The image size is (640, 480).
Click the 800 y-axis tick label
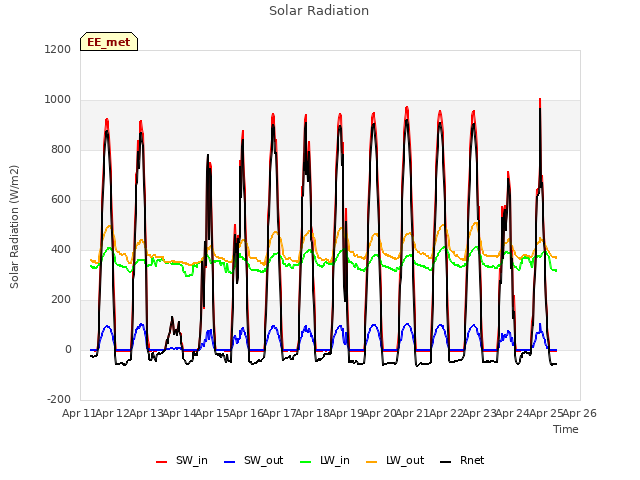click(x=61, y=149)
